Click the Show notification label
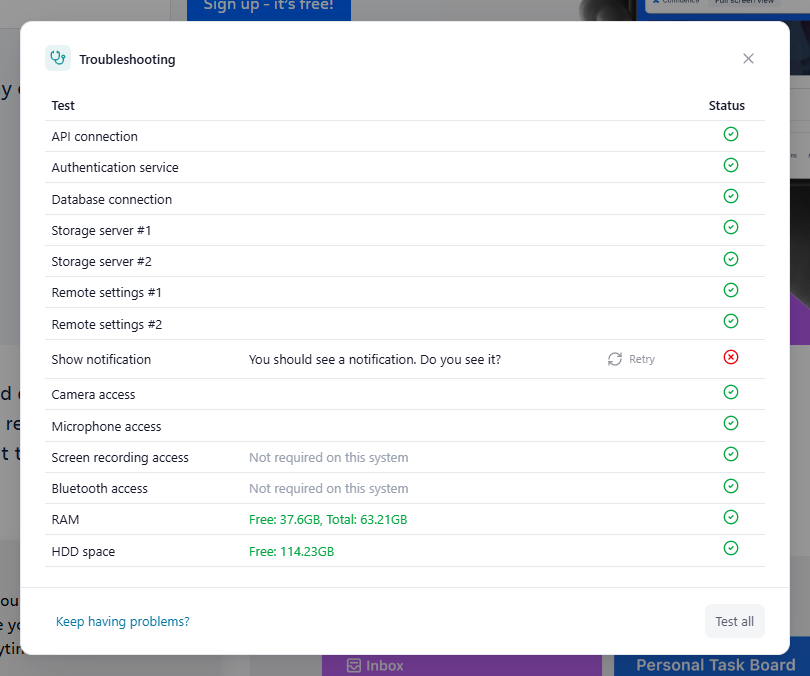The height and width of the screenshot is (676, 810). (x=101, y=359)
